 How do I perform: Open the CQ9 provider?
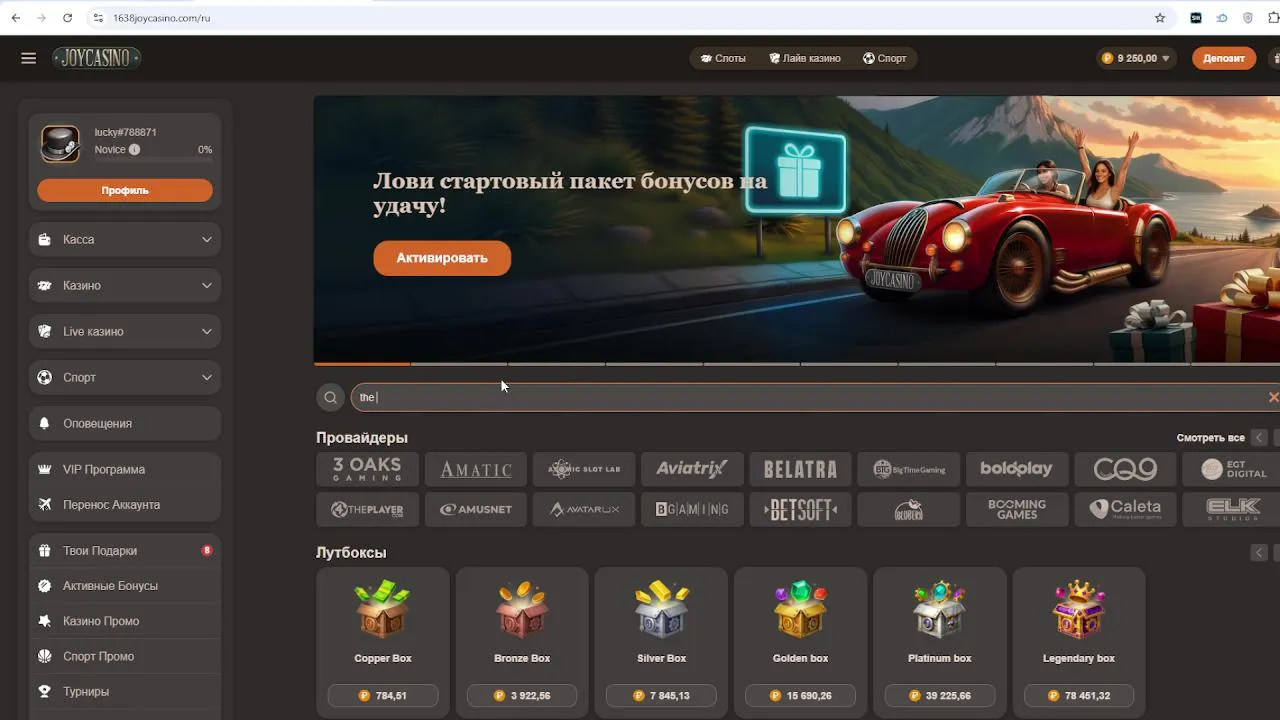point(1125,469)
